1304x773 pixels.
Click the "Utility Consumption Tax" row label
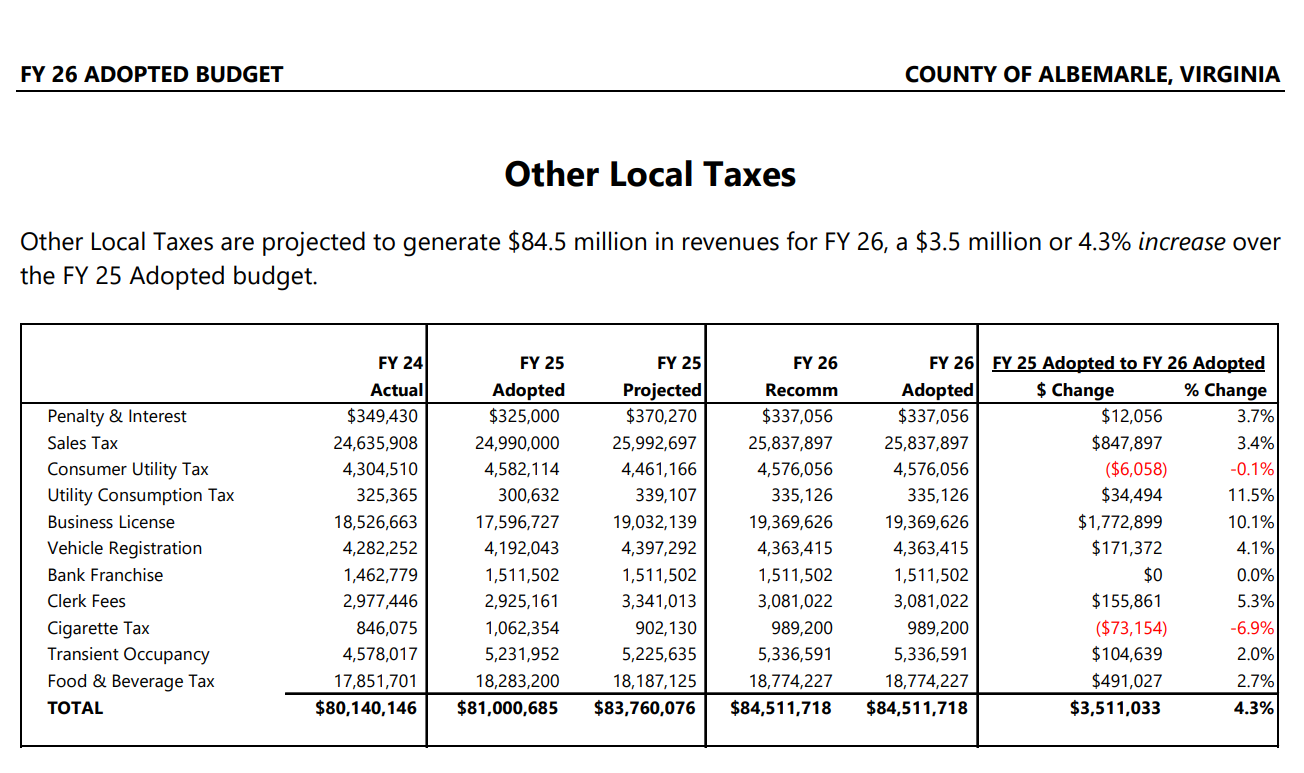click(x=141, y=495)
